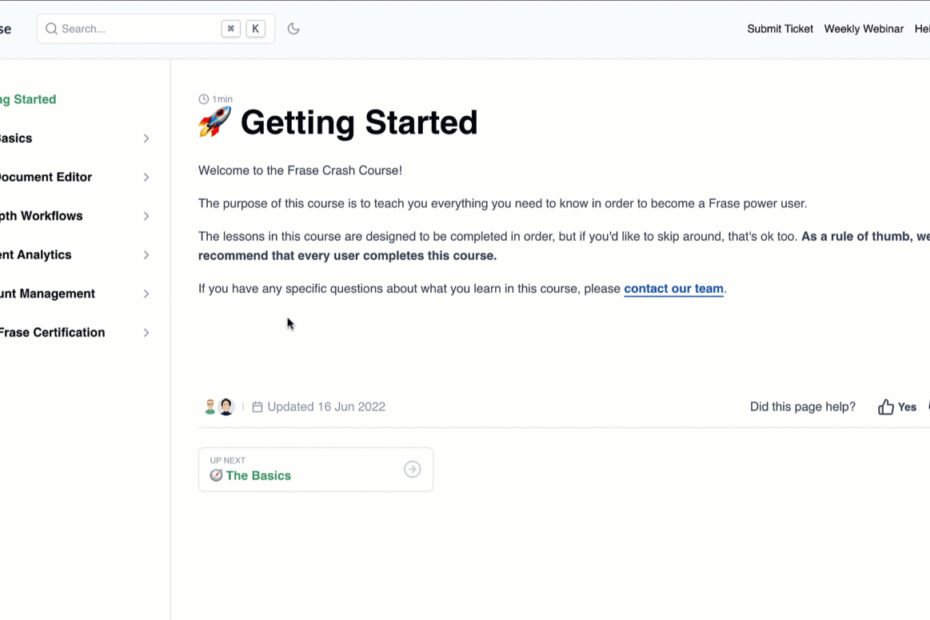930x620 pixels.
Task: Click the arrow circle in Up Next card
Action: 412,469
